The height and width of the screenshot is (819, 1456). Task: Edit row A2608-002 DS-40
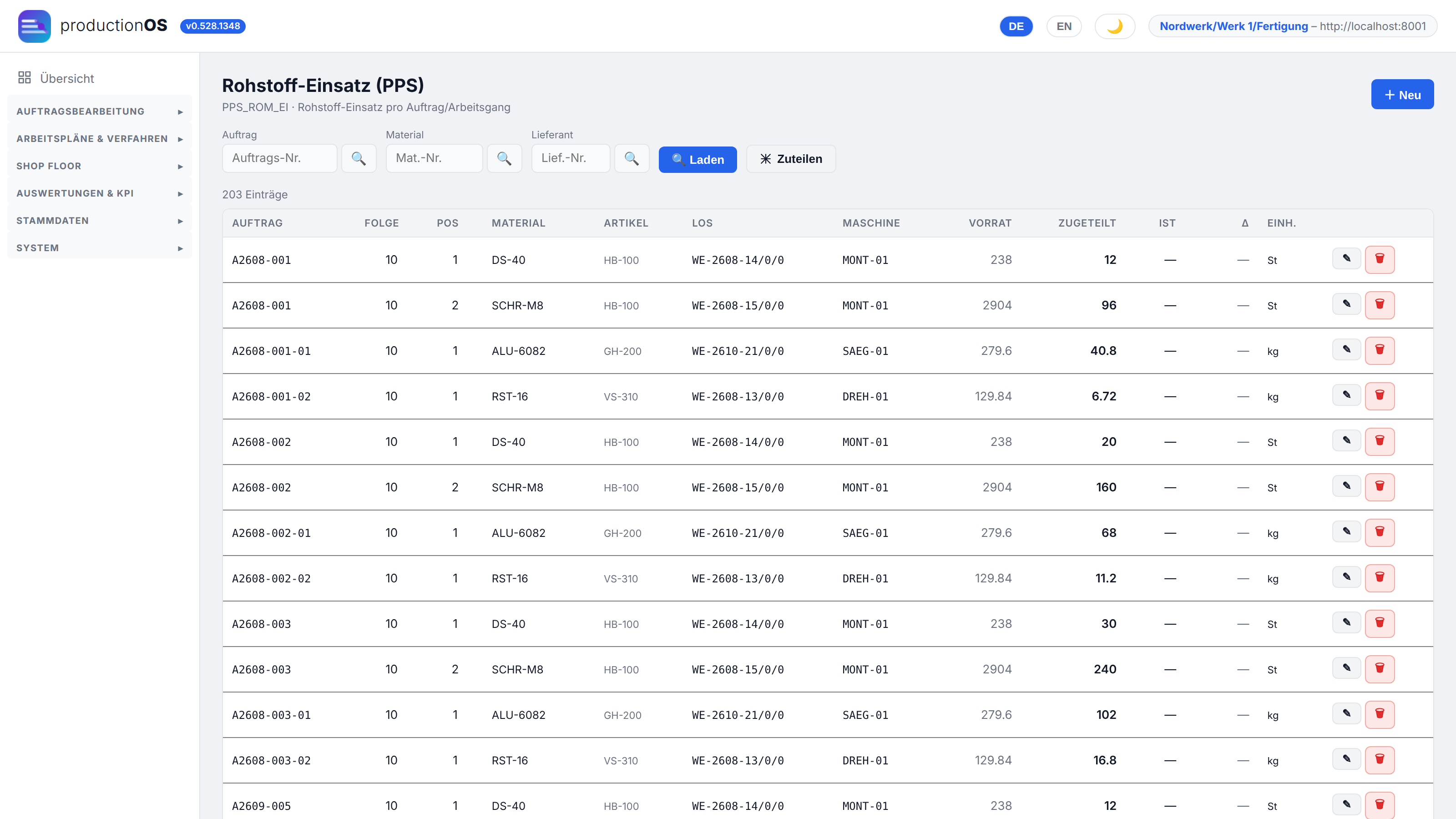point(1346,441)
